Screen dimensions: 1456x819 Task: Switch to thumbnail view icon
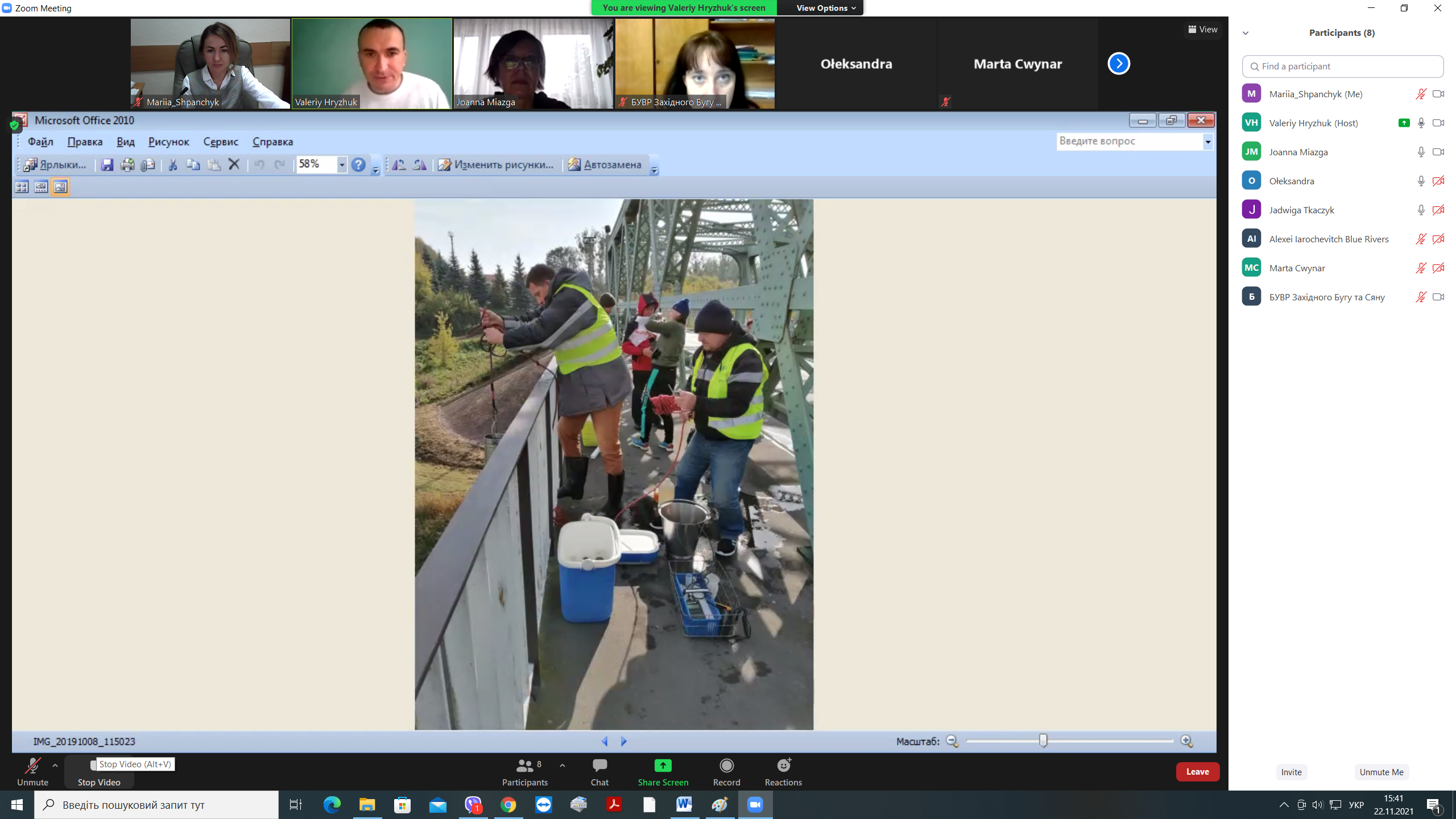pos(22,187)
